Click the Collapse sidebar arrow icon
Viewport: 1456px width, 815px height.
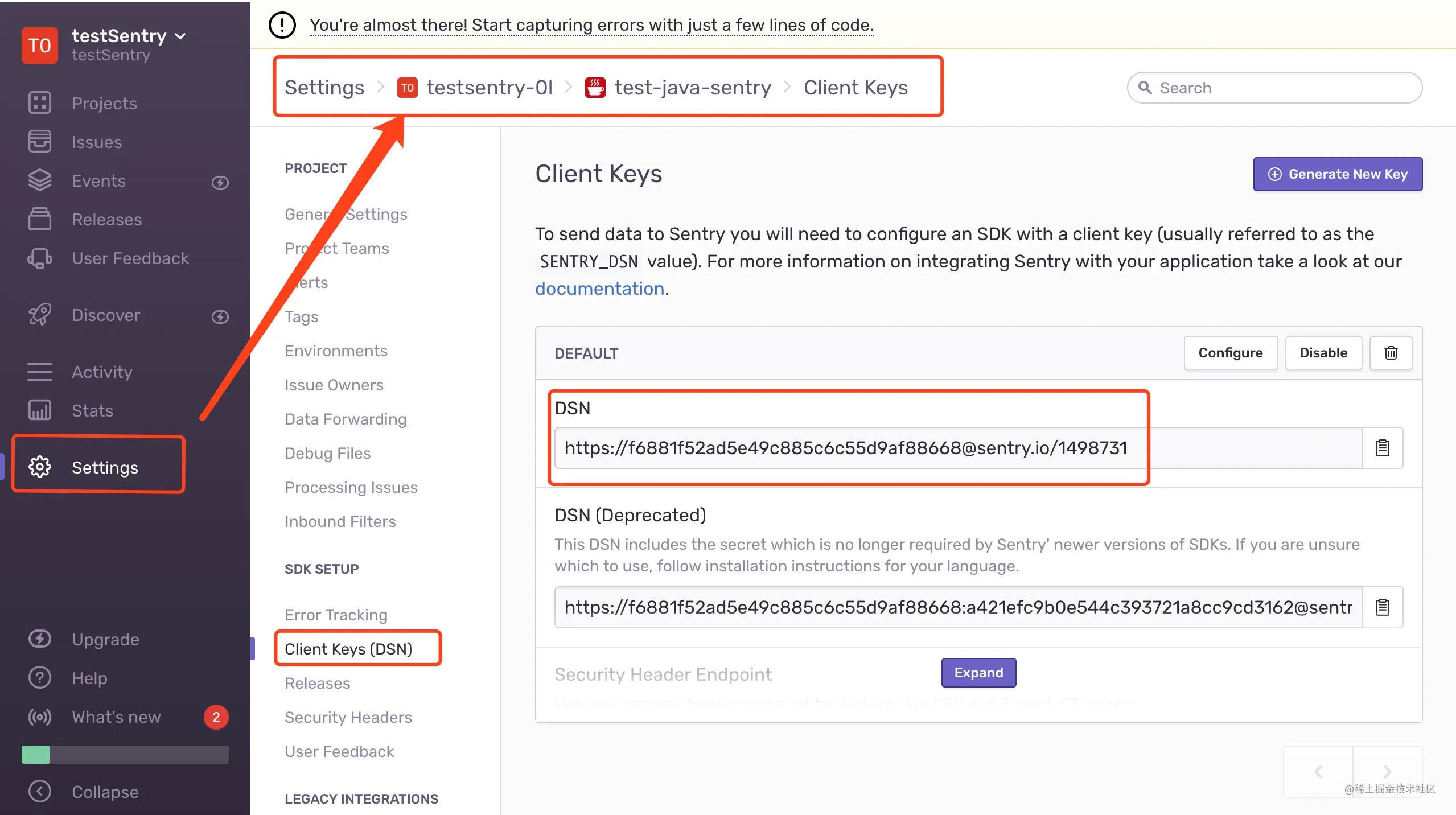pos(40,792)
